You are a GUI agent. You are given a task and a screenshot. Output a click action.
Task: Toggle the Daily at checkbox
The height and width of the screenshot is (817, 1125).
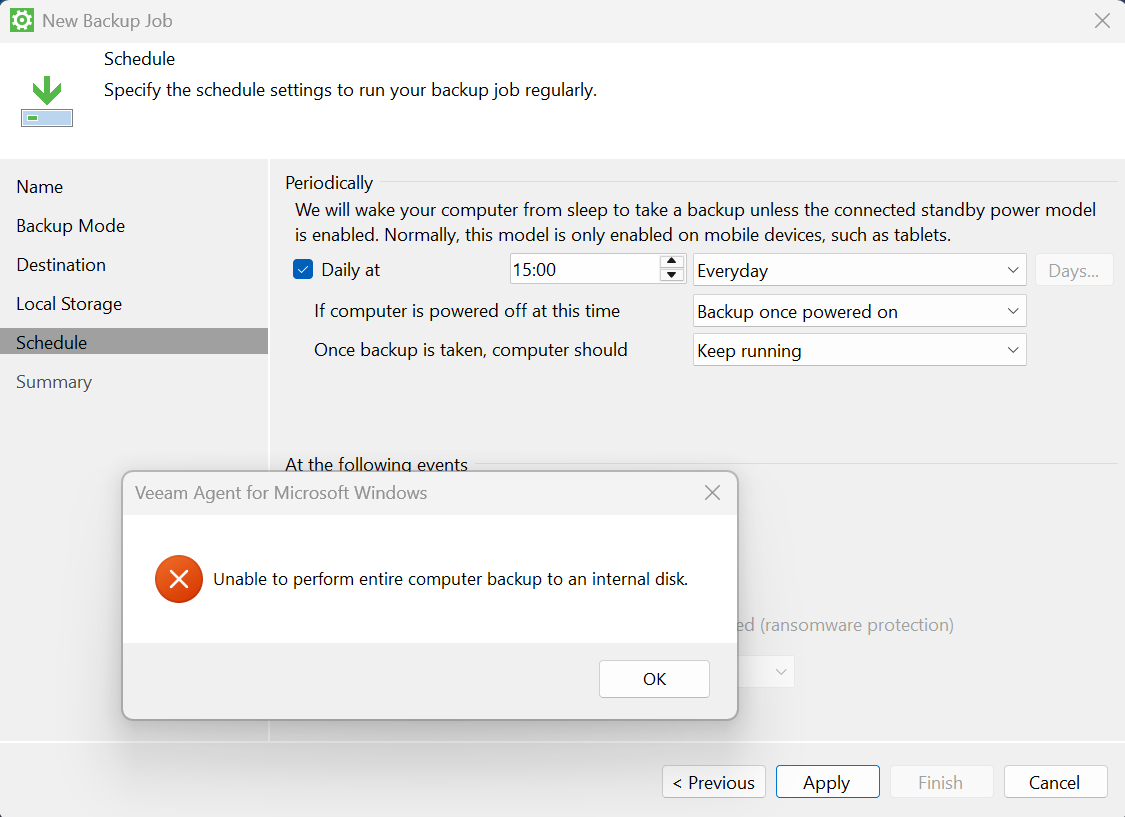(303, 270)
